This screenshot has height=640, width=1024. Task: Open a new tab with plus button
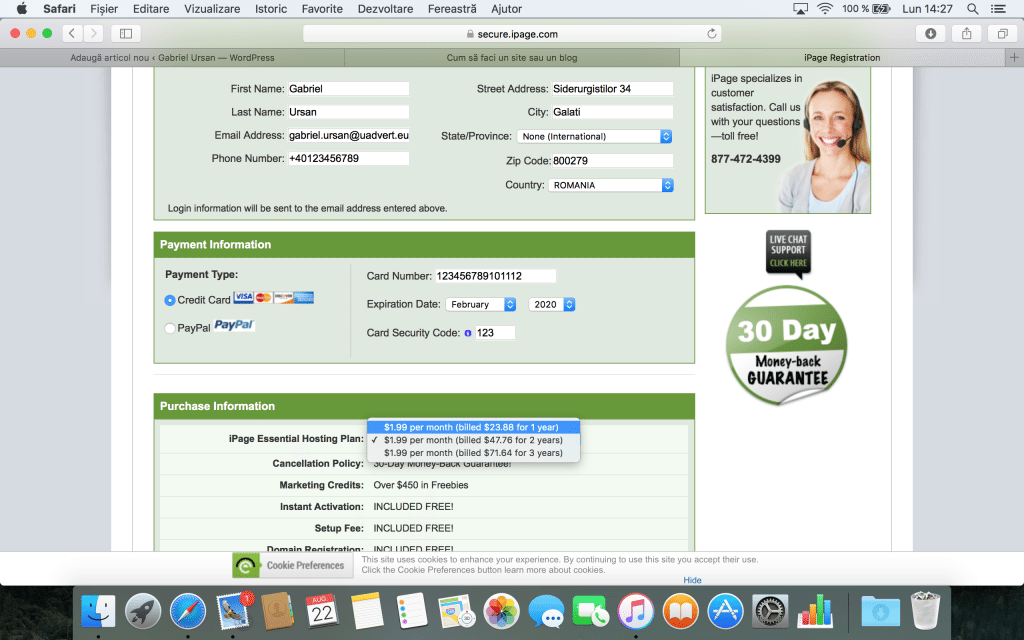pyautogui.click(x=1014, y=57)
